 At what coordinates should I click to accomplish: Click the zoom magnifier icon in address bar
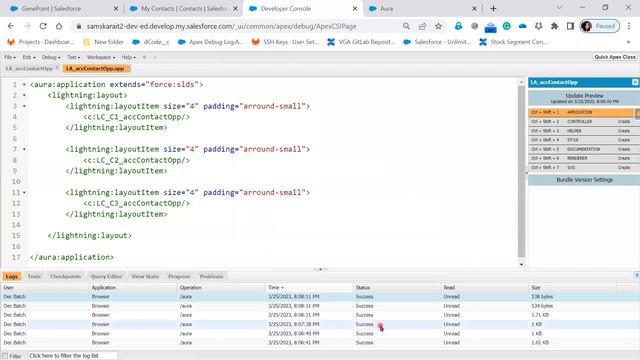tap(406, 26)
